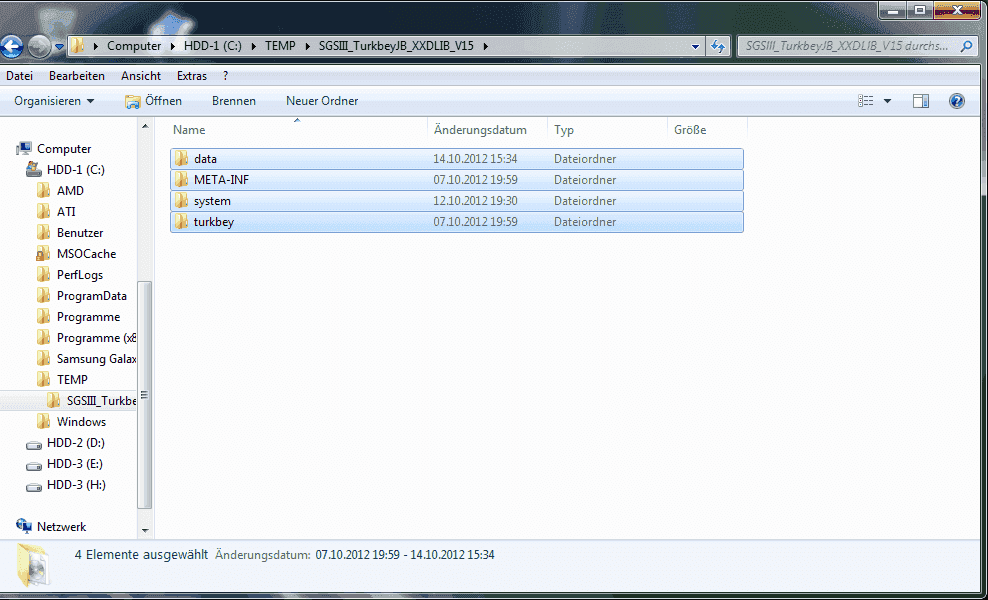
Task: Open more view options dropdown arrow
Action: click(x=887, y=101)
